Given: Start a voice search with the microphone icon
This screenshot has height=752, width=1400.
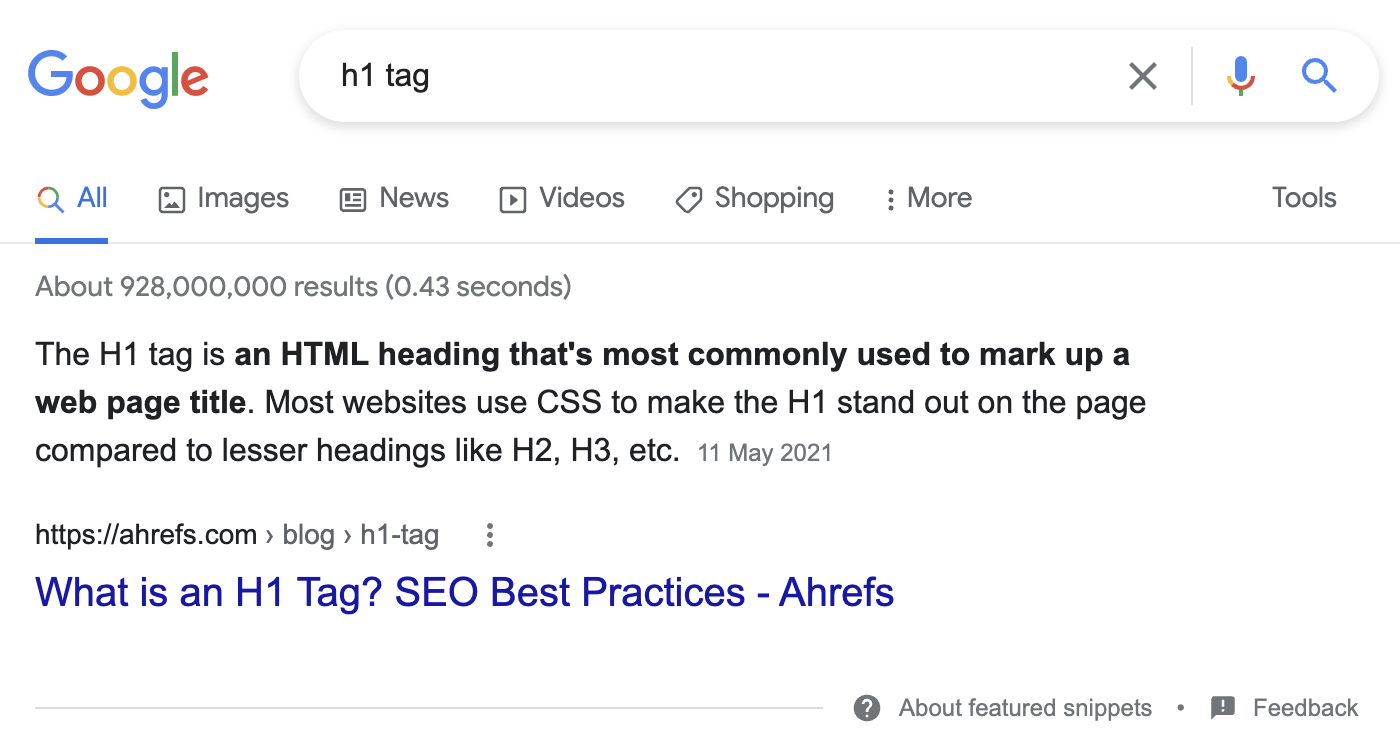Looking at the screenshot, I should click(x=1240, y=75).
